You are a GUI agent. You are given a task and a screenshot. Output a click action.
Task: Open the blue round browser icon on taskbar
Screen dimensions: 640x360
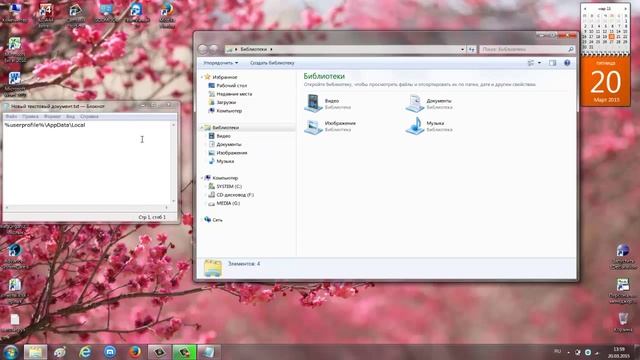click(x=110, y=352)
